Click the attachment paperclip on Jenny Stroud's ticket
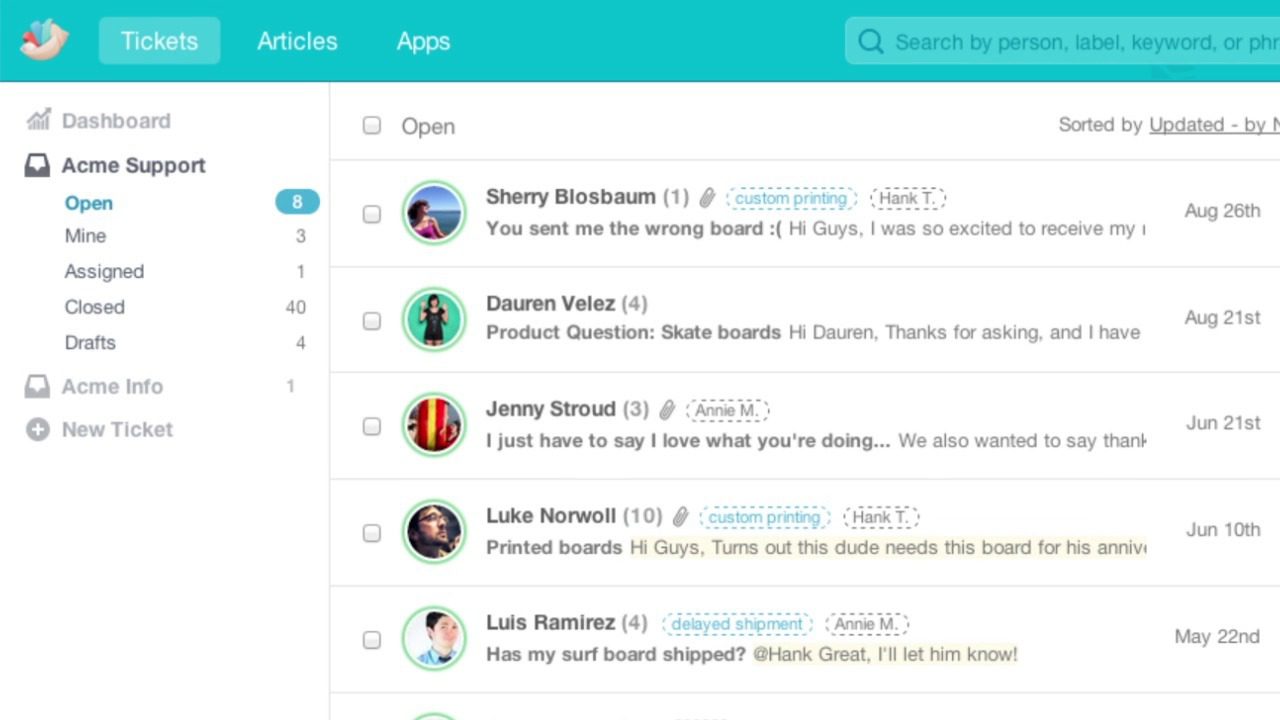 [x=667, y=410]
